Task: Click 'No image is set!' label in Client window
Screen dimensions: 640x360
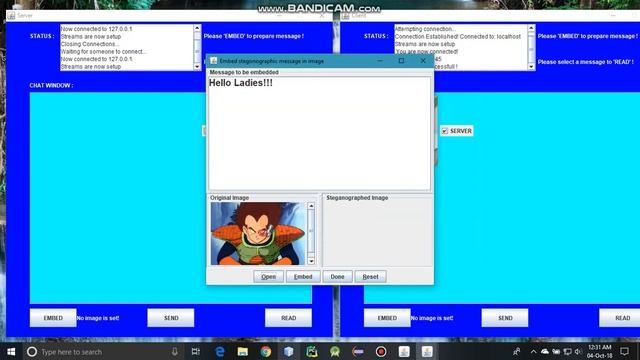Action: [432, 318]
